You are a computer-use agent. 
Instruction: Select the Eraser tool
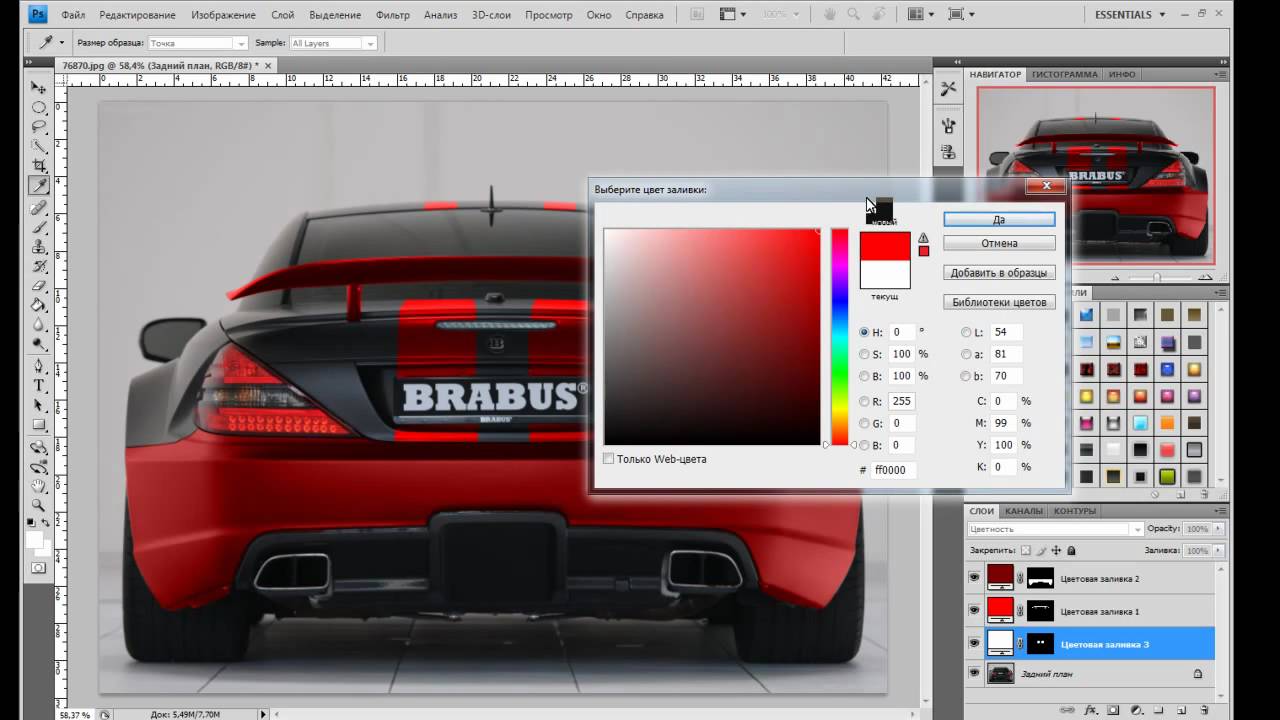click(x=39, y=285)
